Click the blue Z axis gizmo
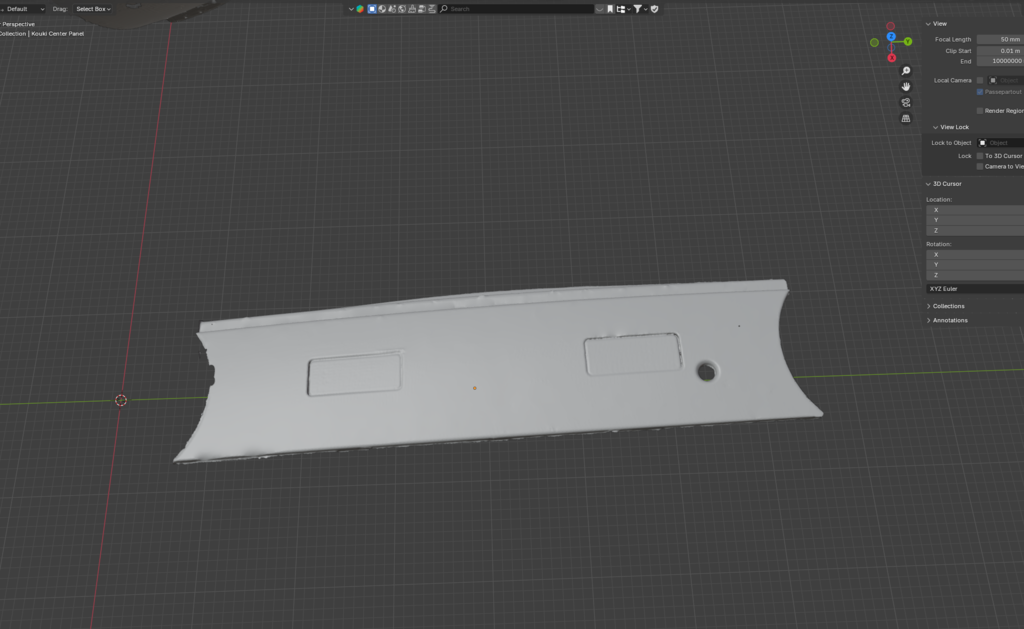The image size is (1024, 629). 891,37
